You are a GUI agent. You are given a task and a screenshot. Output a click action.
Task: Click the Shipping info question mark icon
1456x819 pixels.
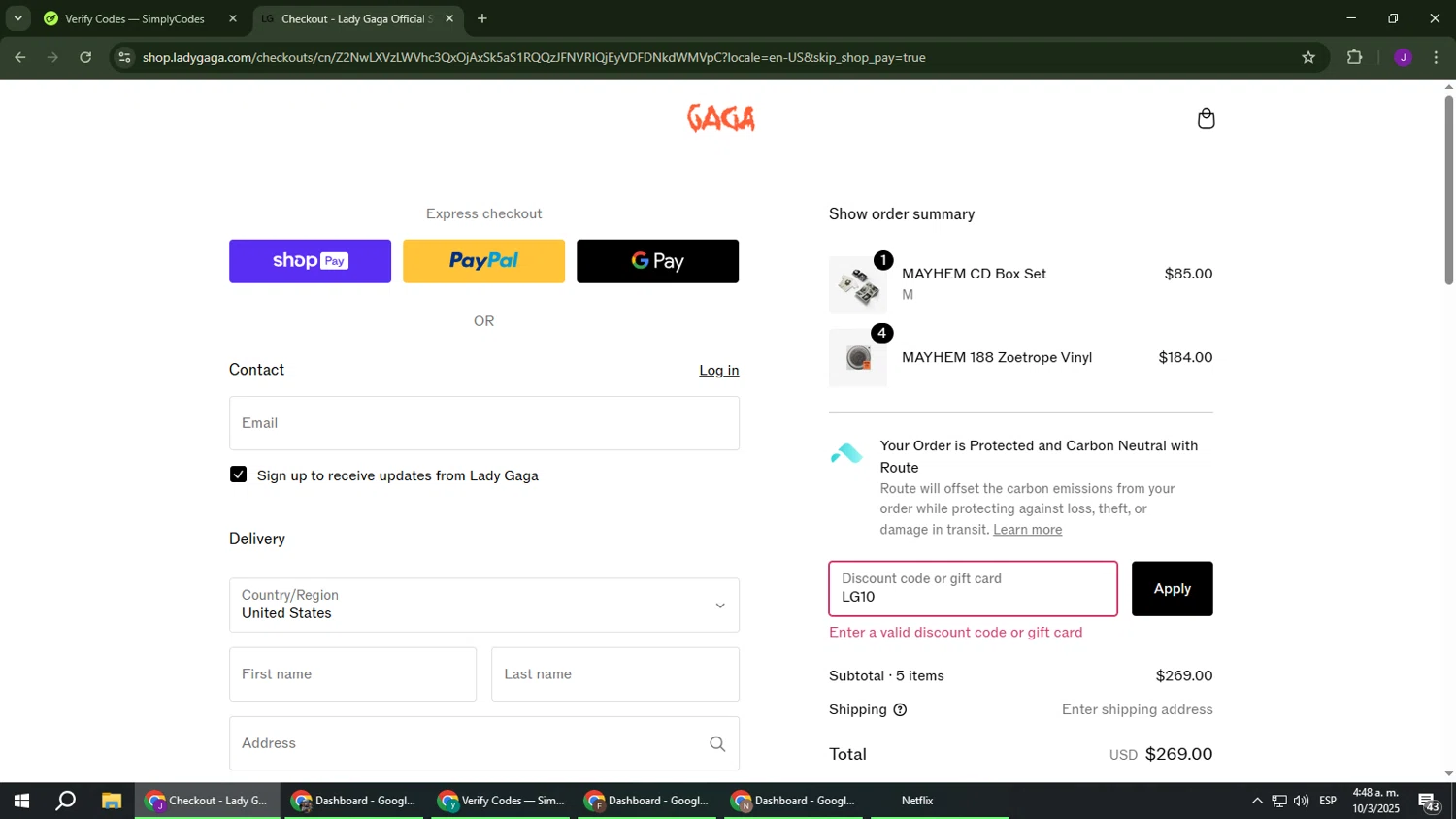click(x=900, y=710)
